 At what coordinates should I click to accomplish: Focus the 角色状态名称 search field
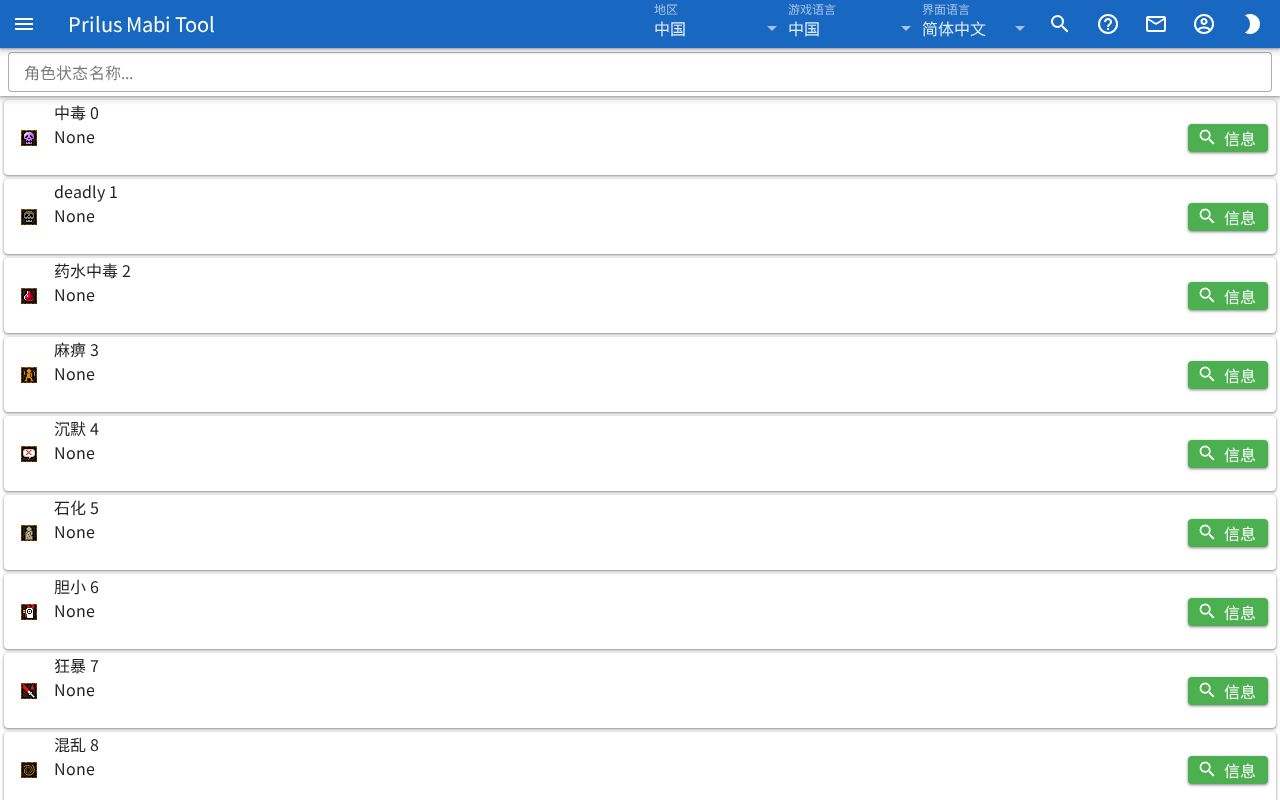[x=640, y=72]
